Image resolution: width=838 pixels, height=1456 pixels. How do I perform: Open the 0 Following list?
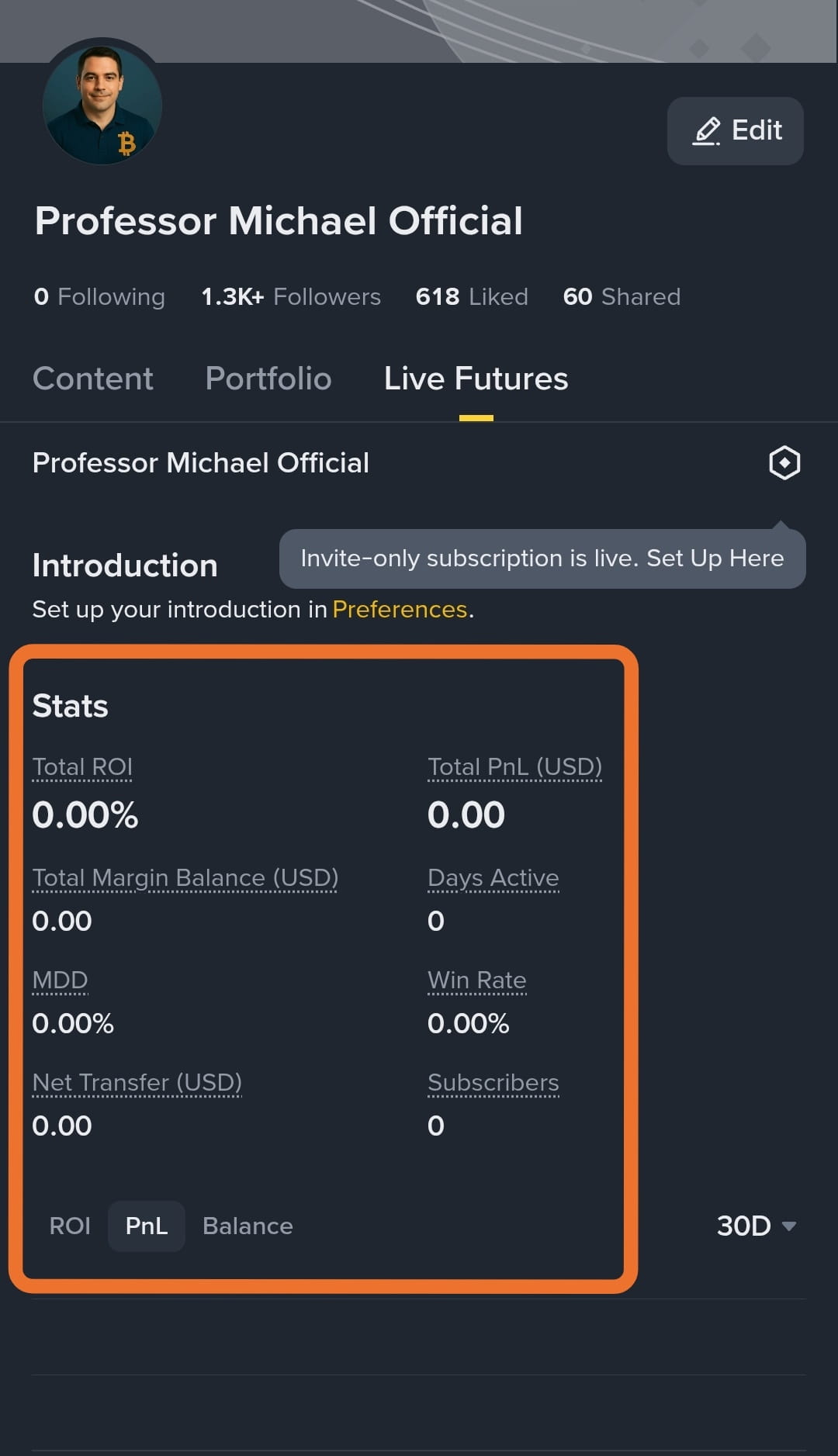pyautogui.click(x=99, y=296)
